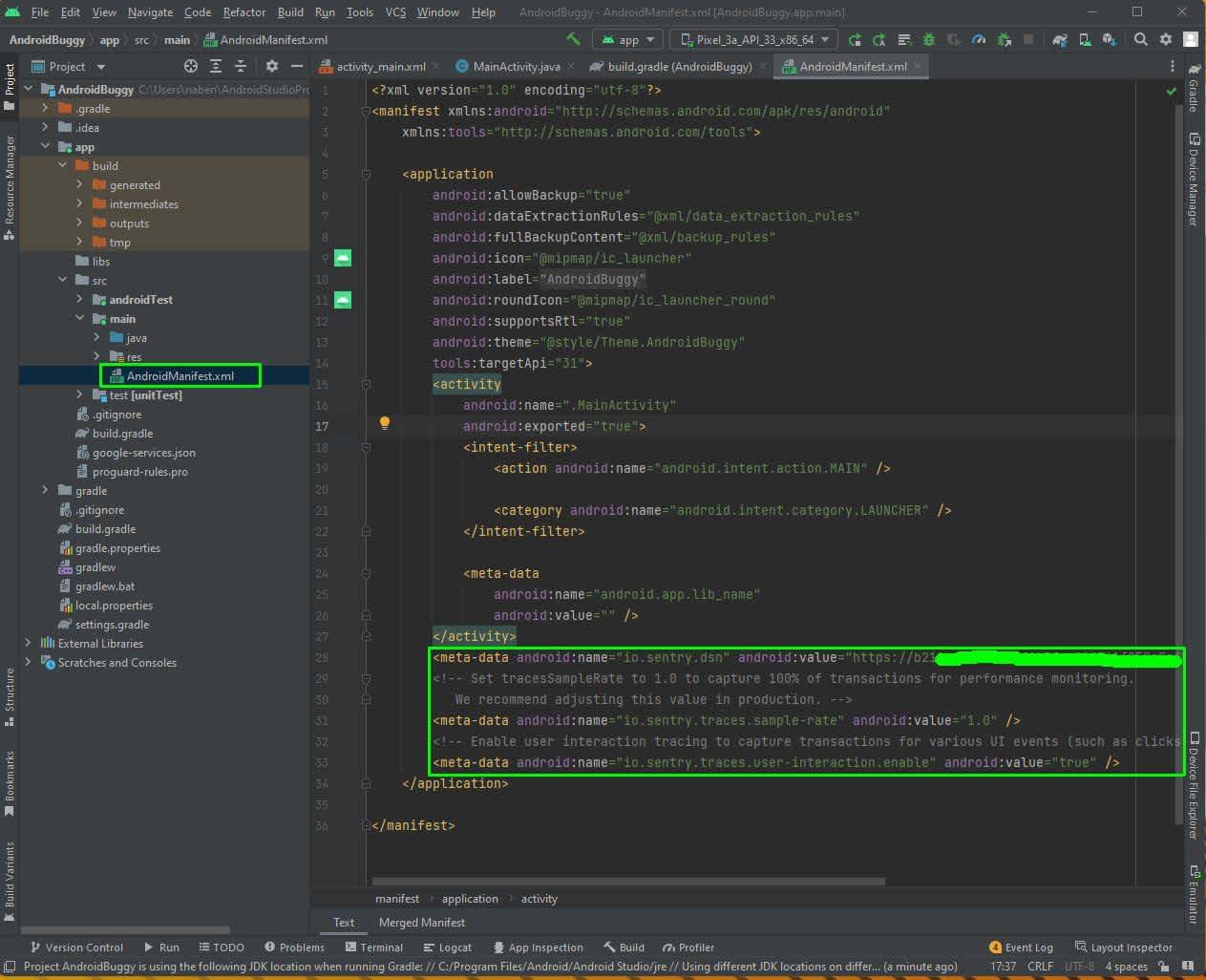Viewport: 1206px width, 980px height.
Task: Open the Logcat tool window button
Action: 447,948
